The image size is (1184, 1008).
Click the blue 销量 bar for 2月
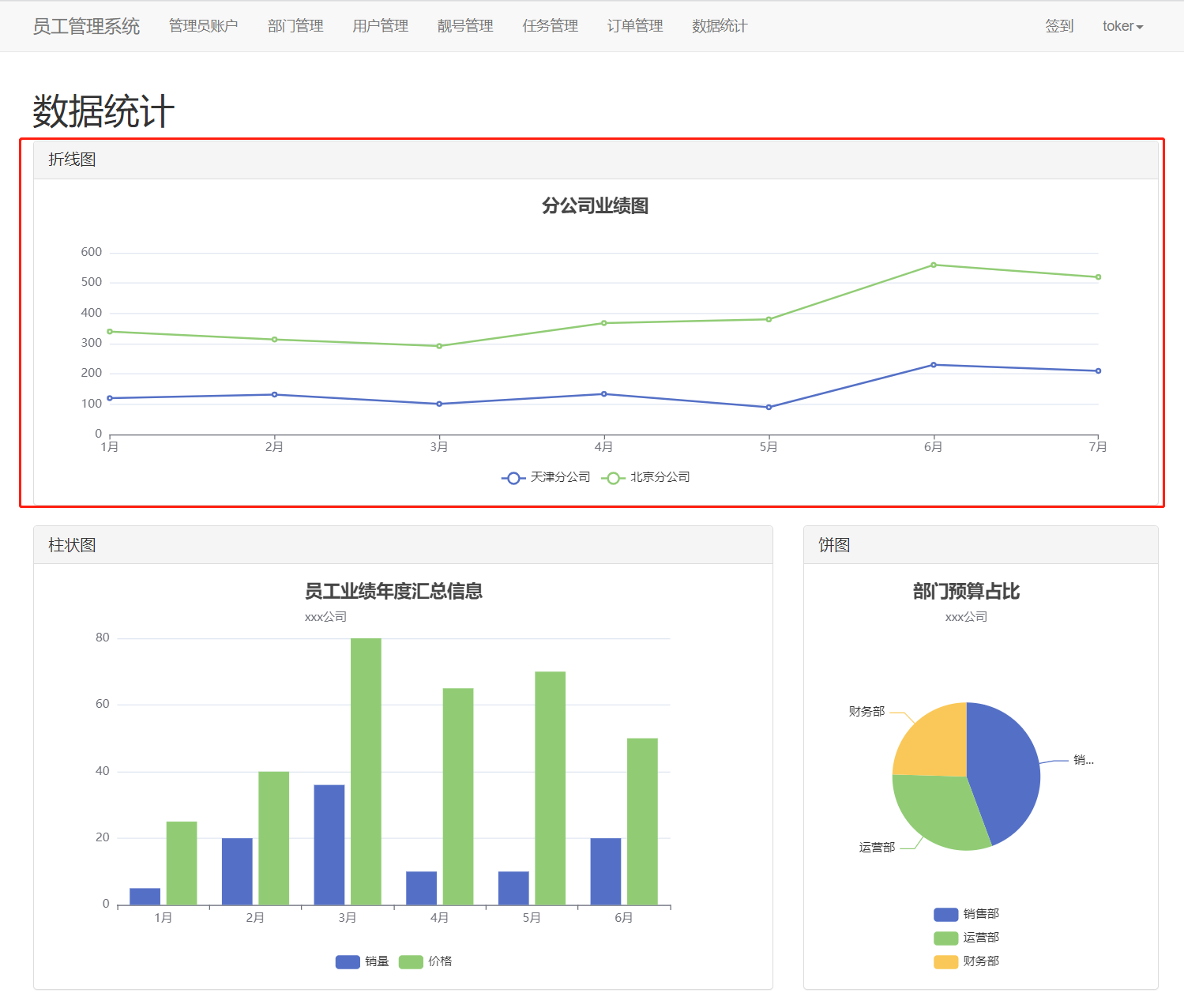[237, 871]
